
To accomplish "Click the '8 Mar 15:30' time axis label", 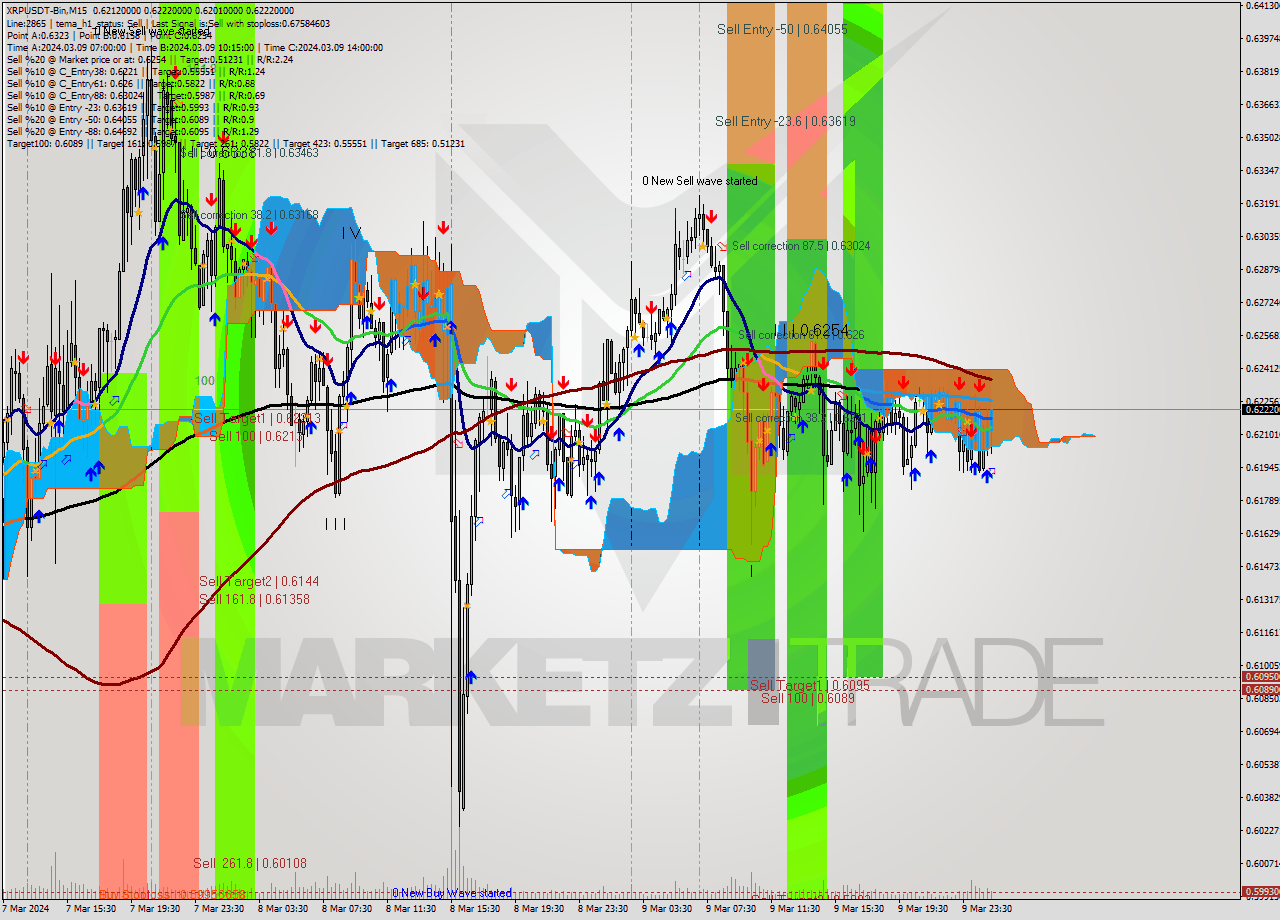I will click(x=475, y=910).
